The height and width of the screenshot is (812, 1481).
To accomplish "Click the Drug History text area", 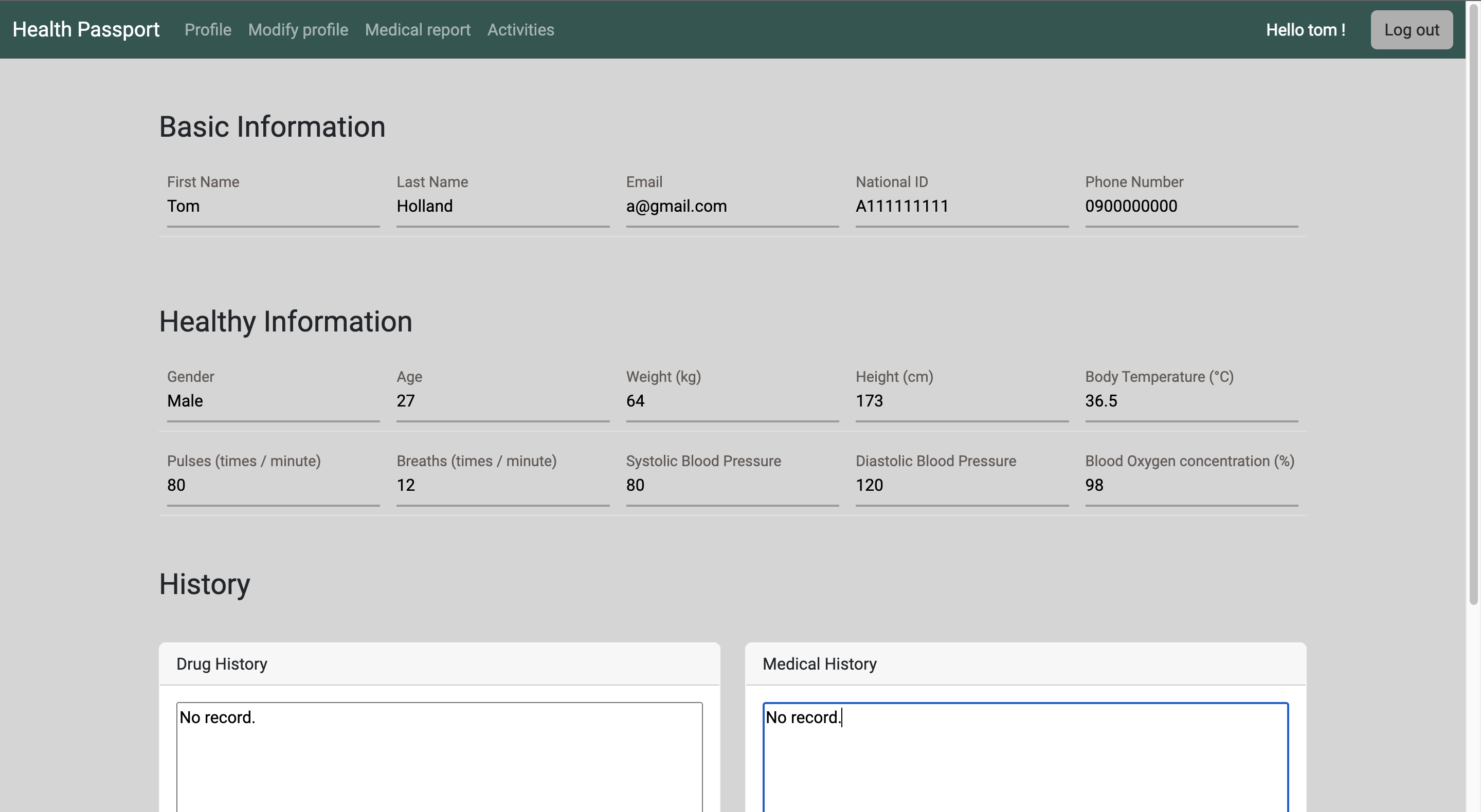I will coord(439,757).
